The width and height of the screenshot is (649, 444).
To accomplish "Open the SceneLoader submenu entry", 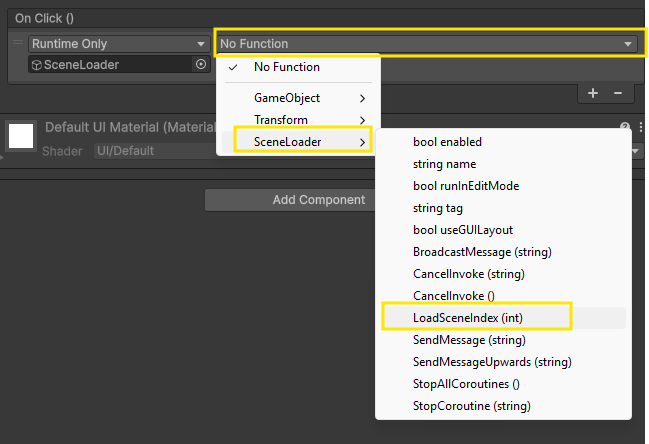I will (x=296, y=142).
